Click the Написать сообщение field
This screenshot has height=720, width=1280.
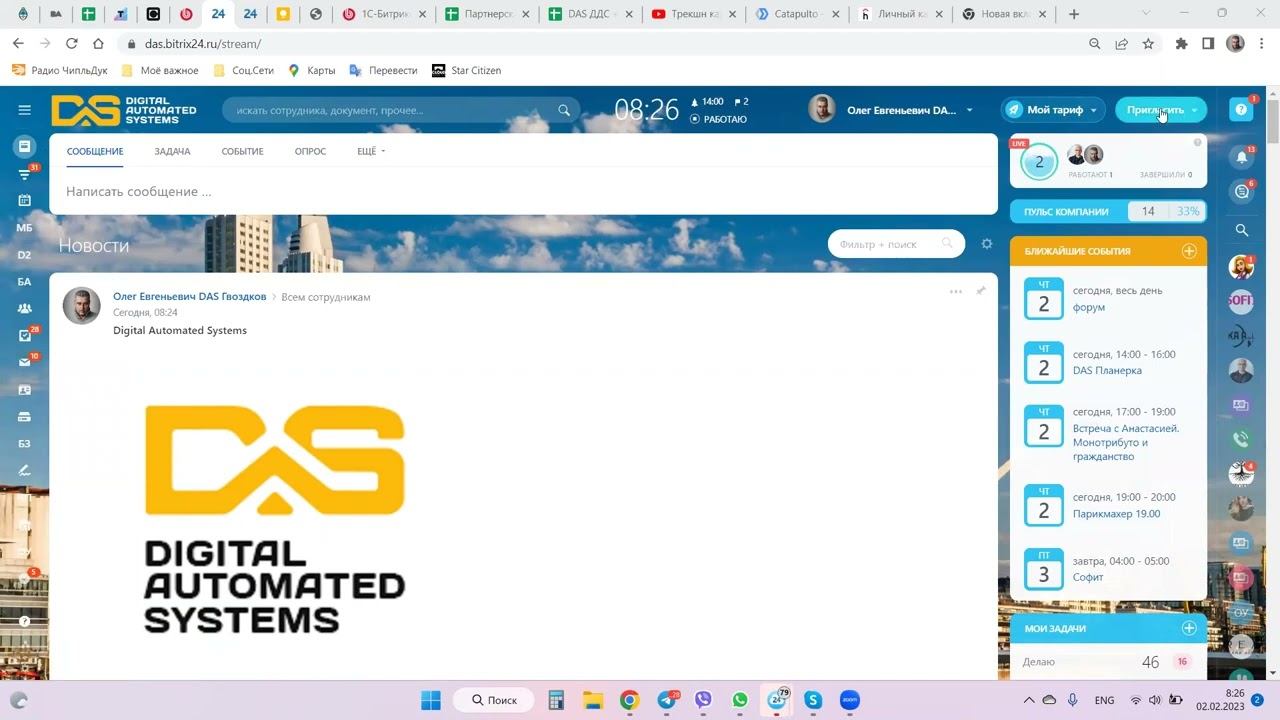click(x=523, y=191)
